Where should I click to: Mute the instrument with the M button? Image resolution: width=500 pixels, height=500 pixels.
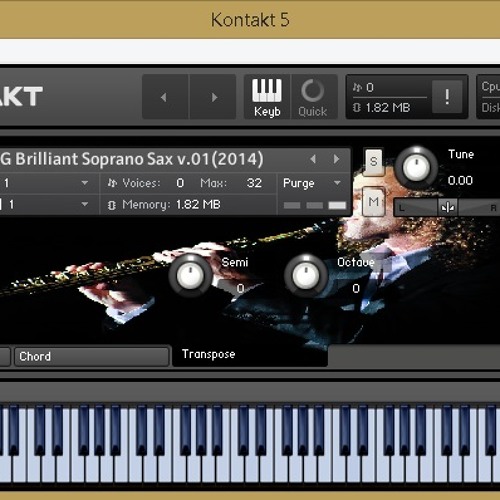[x=373, y=202]
